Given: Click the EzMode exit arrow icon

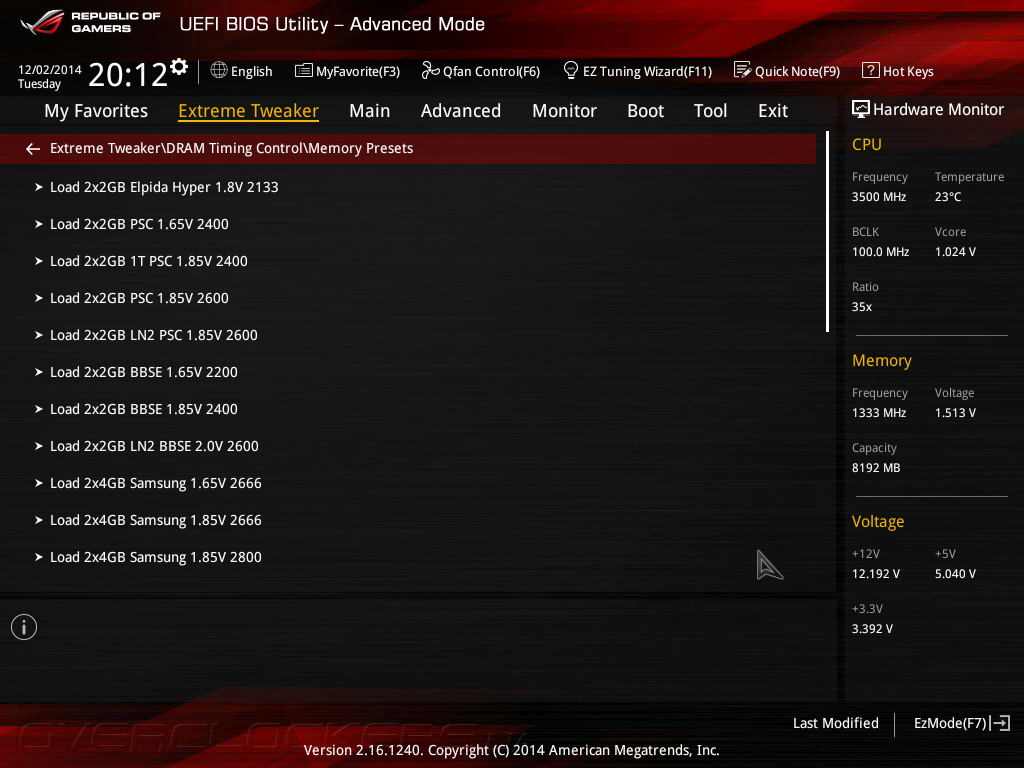Looking at the screenshot, I should [x=1000, y=723].
